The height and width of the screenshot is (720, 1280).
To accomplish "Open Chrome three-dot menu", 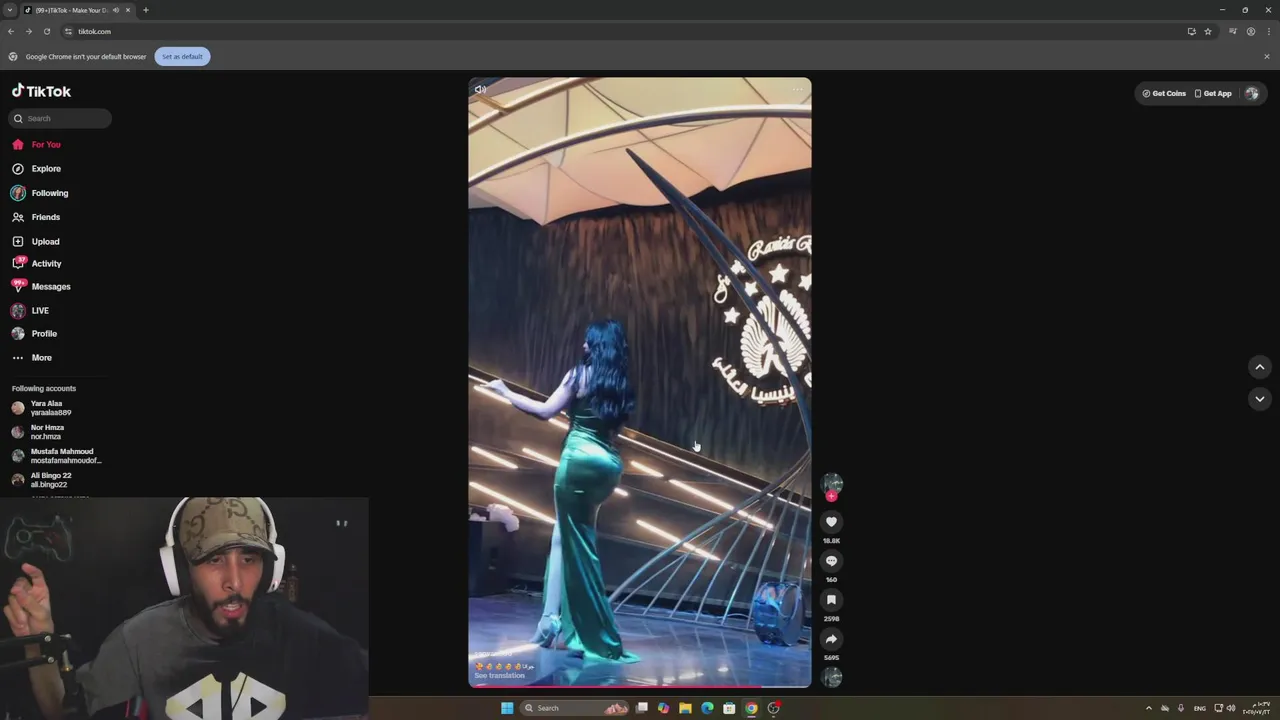I will 1268,32.
